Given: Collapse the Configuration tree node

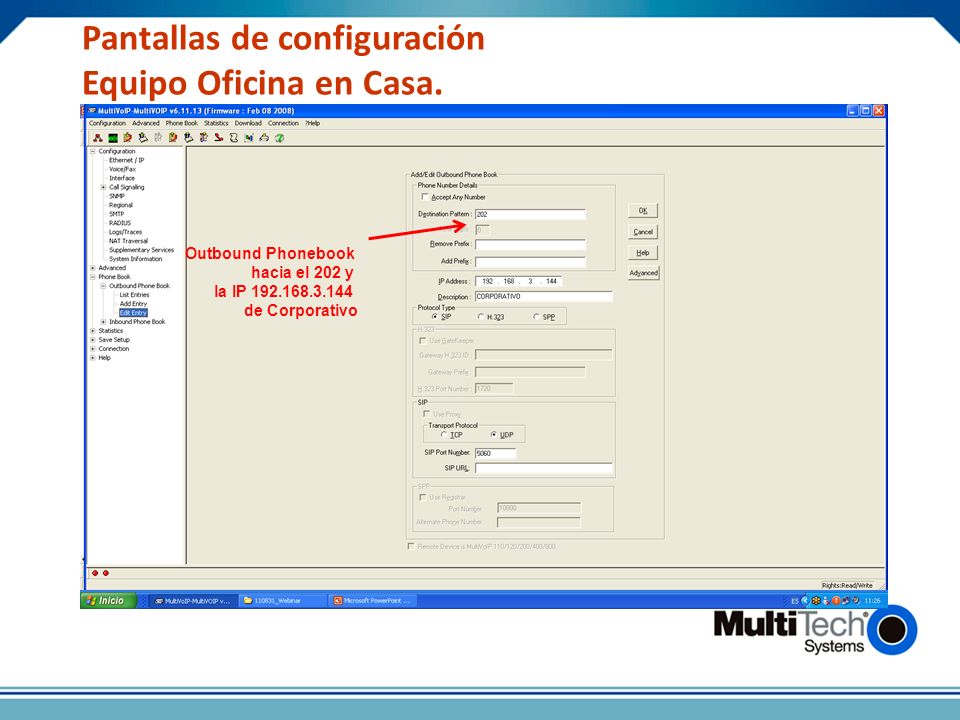Looking at the screenshot, I should click(93, 151).
